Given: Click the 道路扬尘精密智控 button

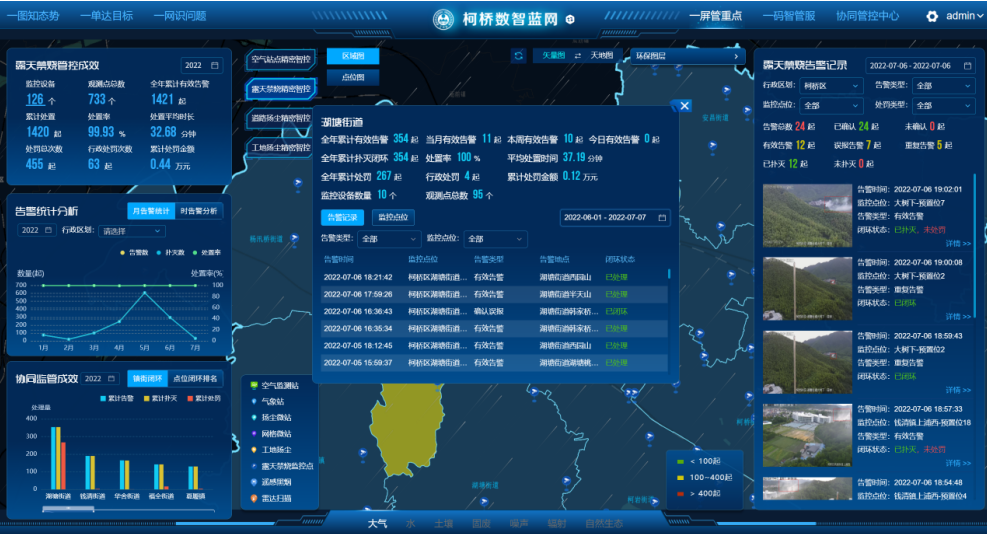Looking at the screenshot, I should click(280, 118).
